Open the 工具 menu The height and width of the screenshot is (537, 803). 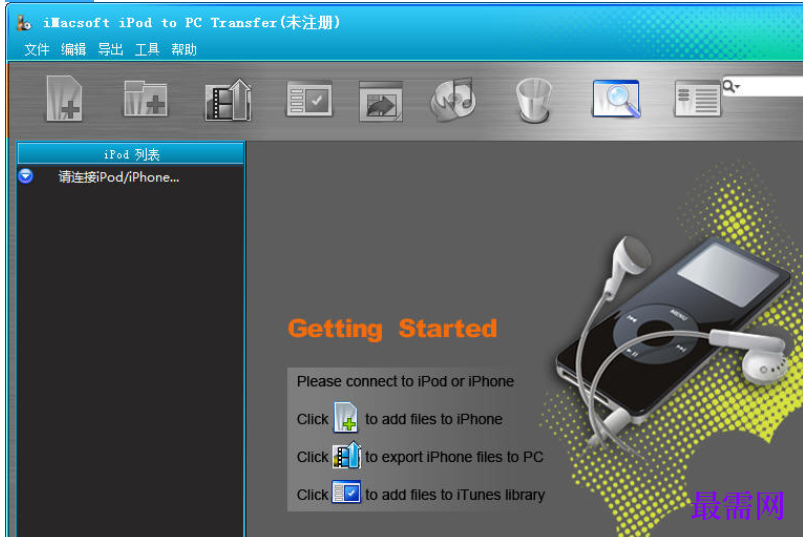pyautogui.click(x=147, y=50)
